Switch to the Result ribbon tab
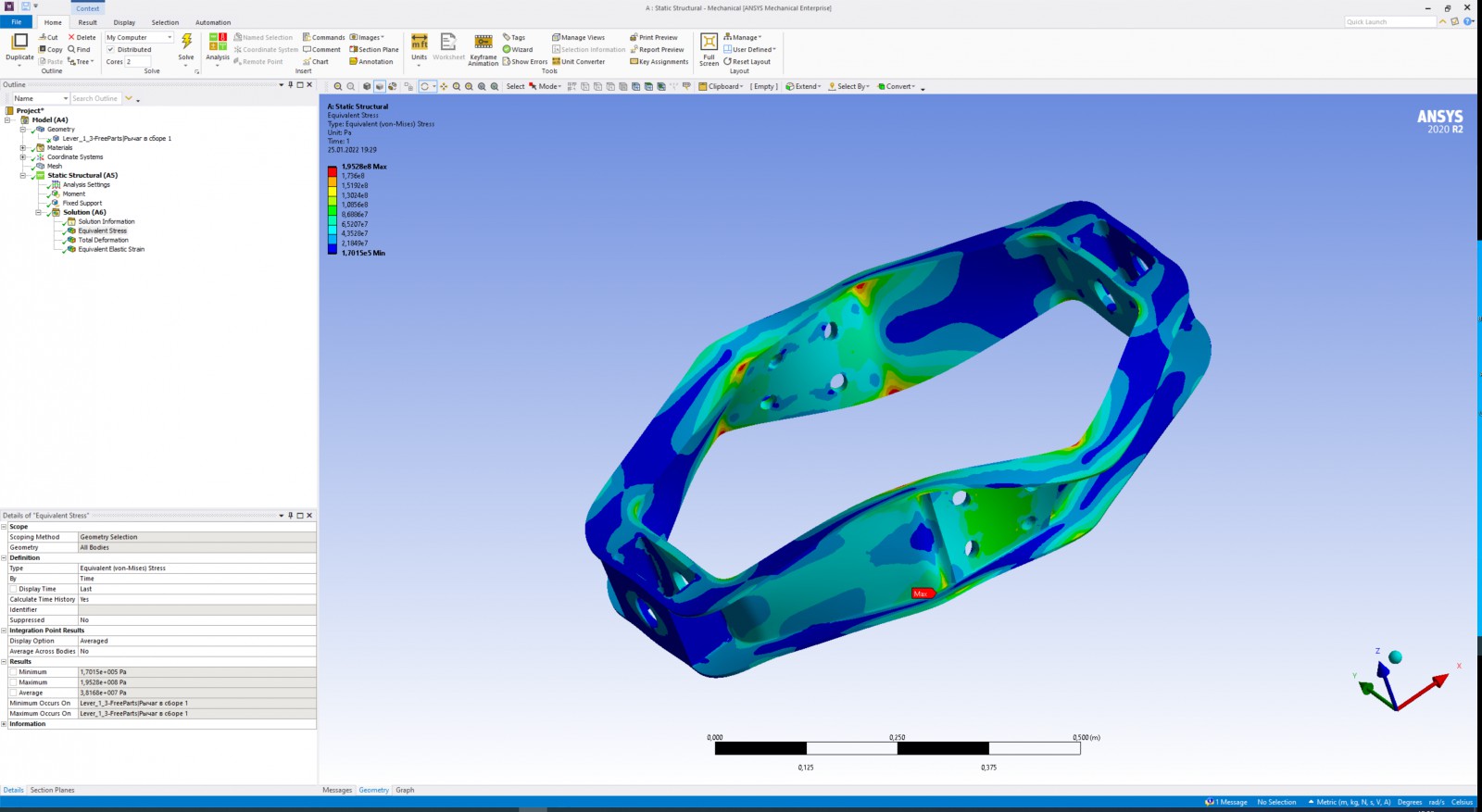 (x=87, y=22)
